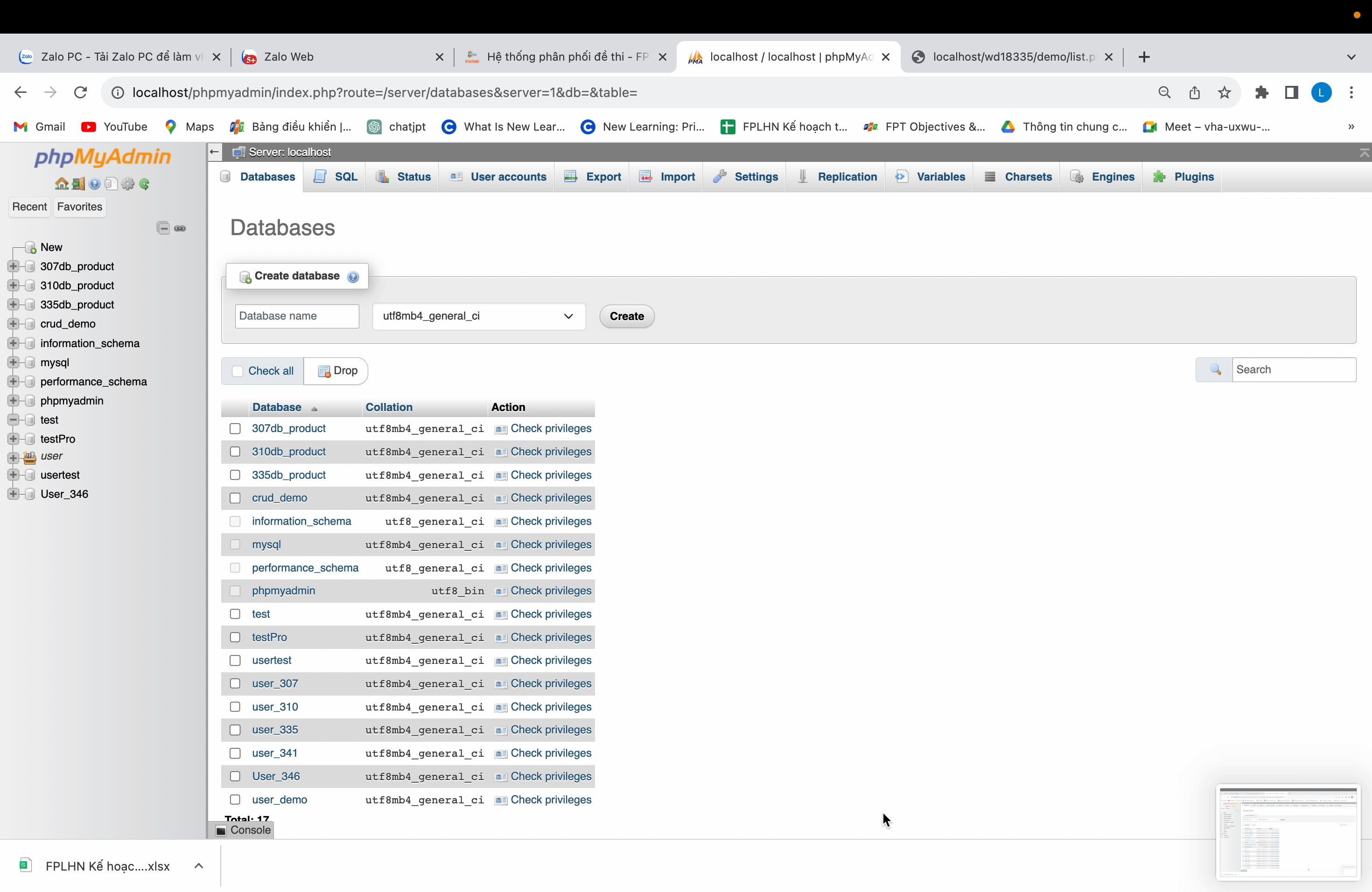Viewport: 1372px width, 892px height.
Task: Click the Create database button
Action: [x=296, y=276]
